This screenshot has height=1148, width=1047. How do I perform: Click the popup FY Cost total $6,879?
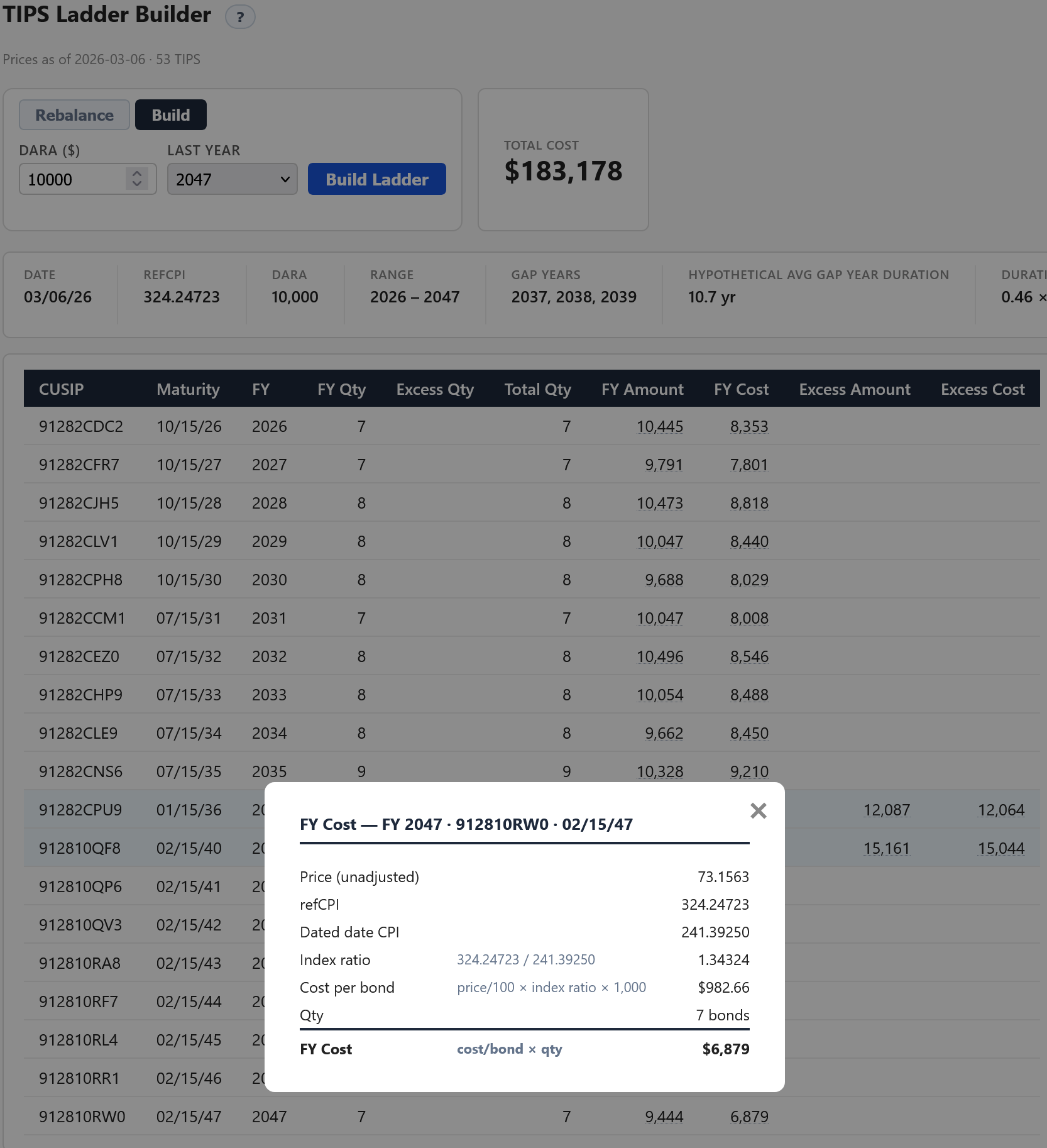click(x=726, y=1049)
